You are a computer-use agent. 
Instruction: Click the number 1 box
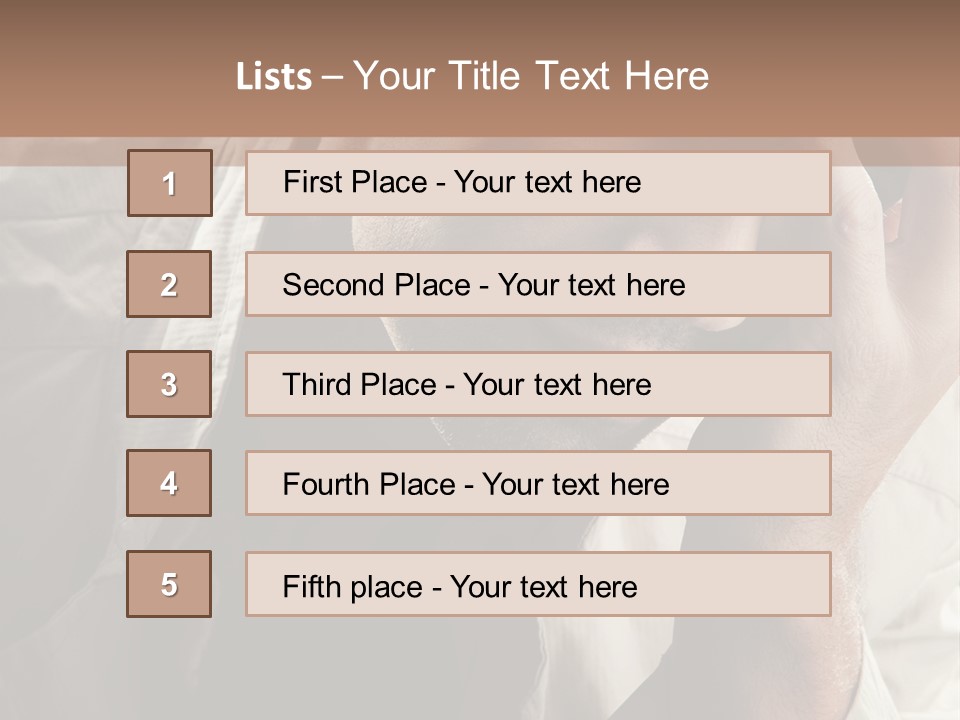169,183
